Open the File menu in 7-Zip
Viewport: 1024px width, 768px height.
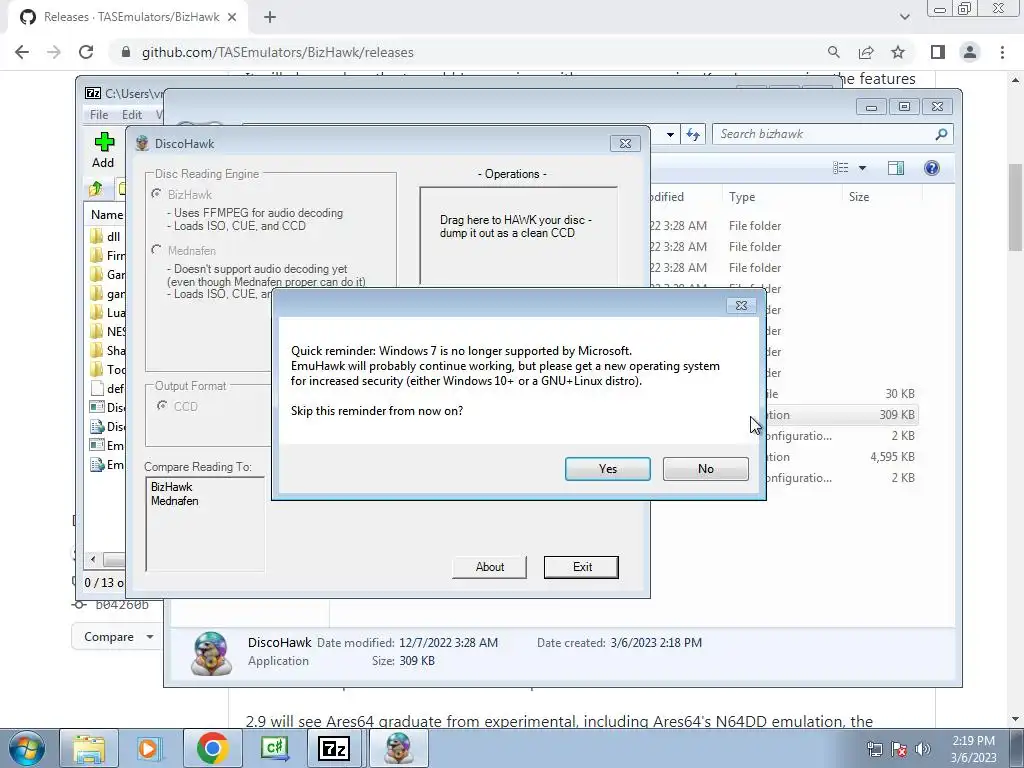click(99, 114)
